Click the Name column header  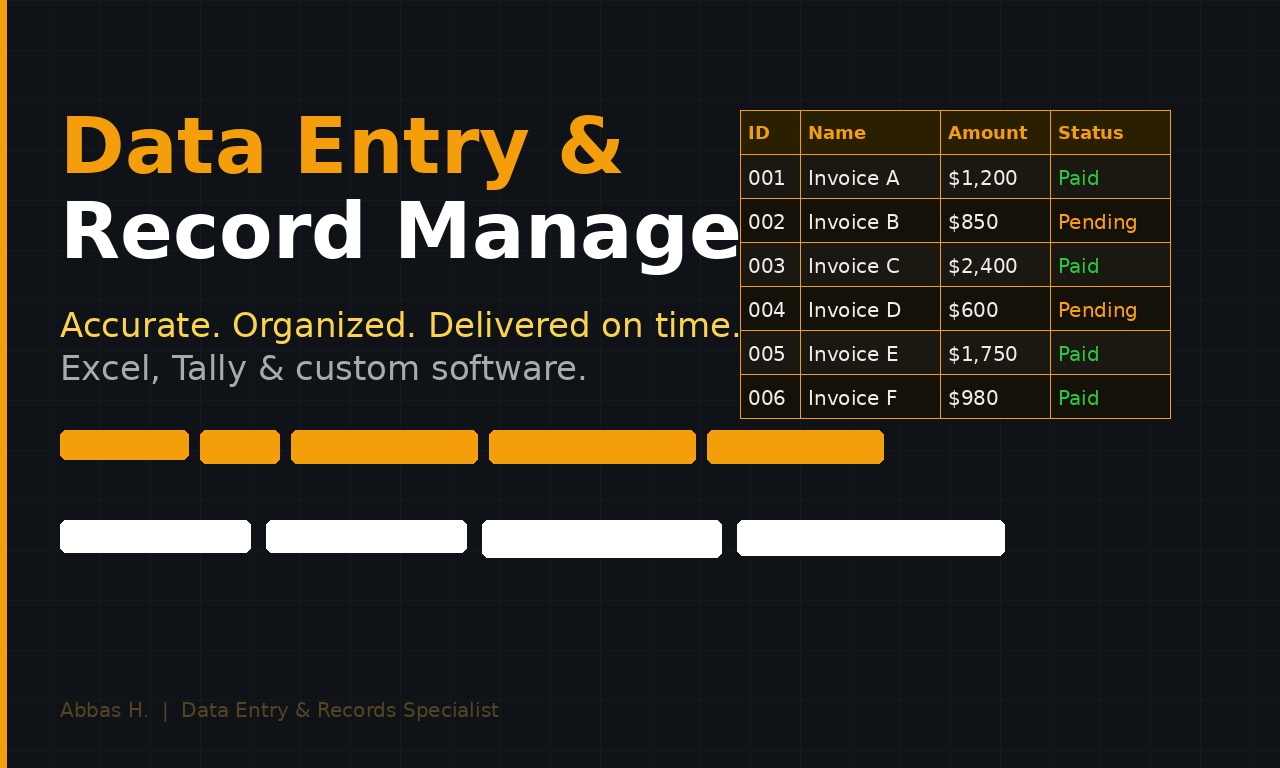(x=837, y=133)
